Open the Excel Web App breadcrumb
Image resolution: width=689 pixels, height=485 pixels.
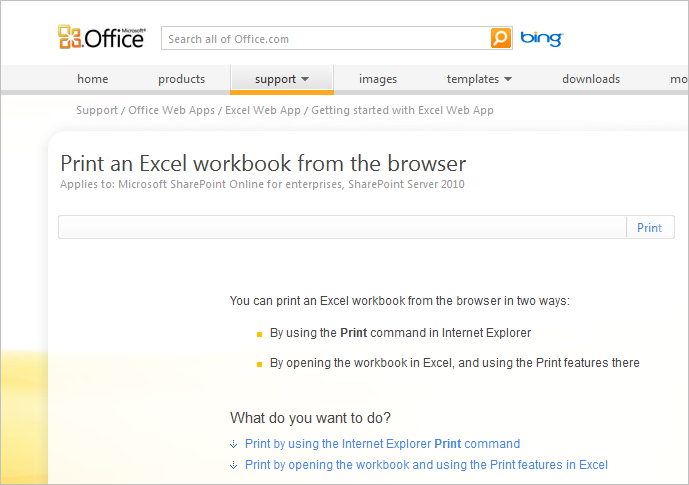[x=263, y=110]
